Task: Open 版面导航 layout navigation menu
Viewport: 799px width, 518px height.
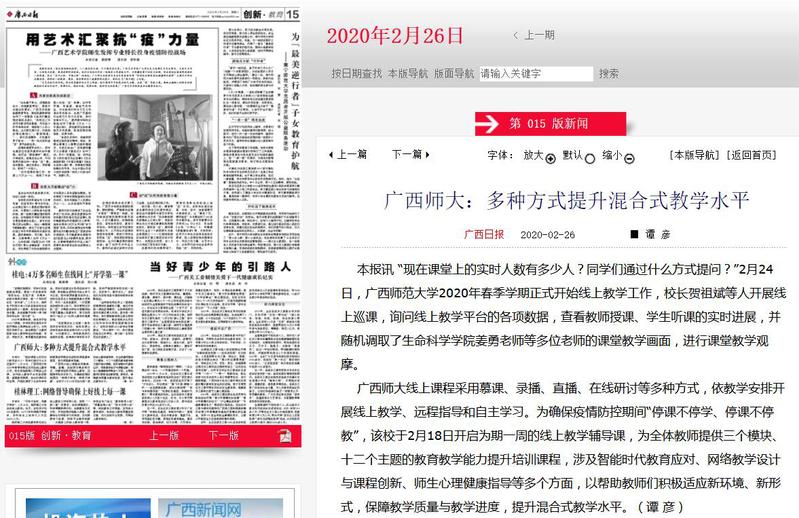Action: (x=454, y=73)
